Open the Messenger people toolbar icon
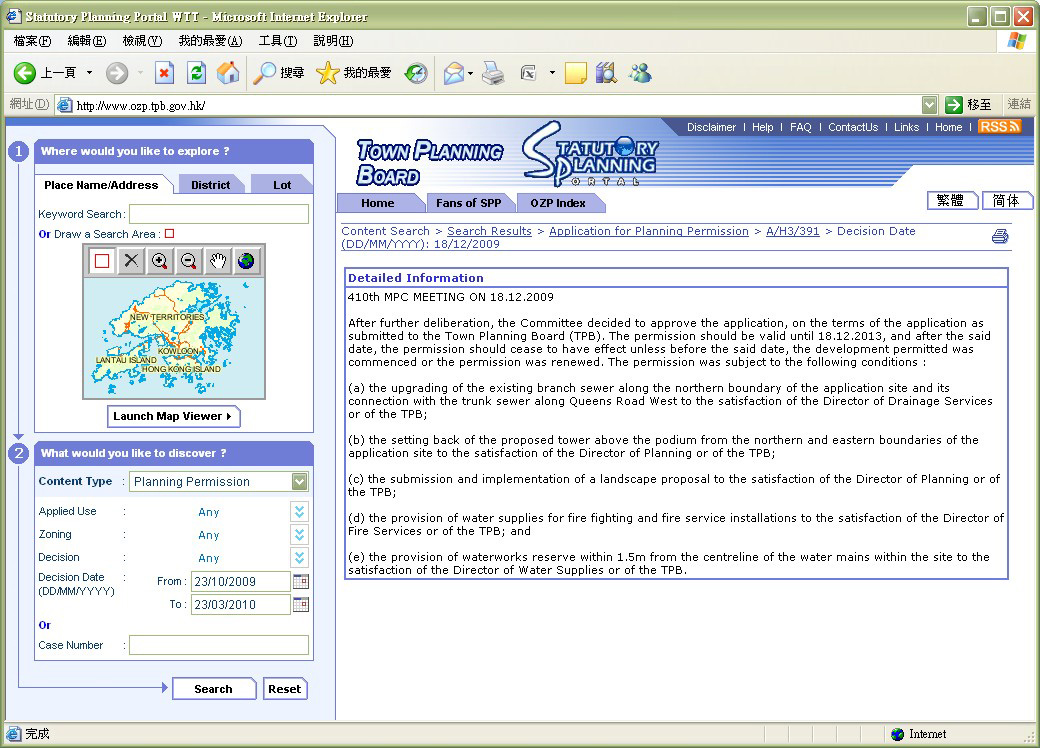 click(641, 73)
